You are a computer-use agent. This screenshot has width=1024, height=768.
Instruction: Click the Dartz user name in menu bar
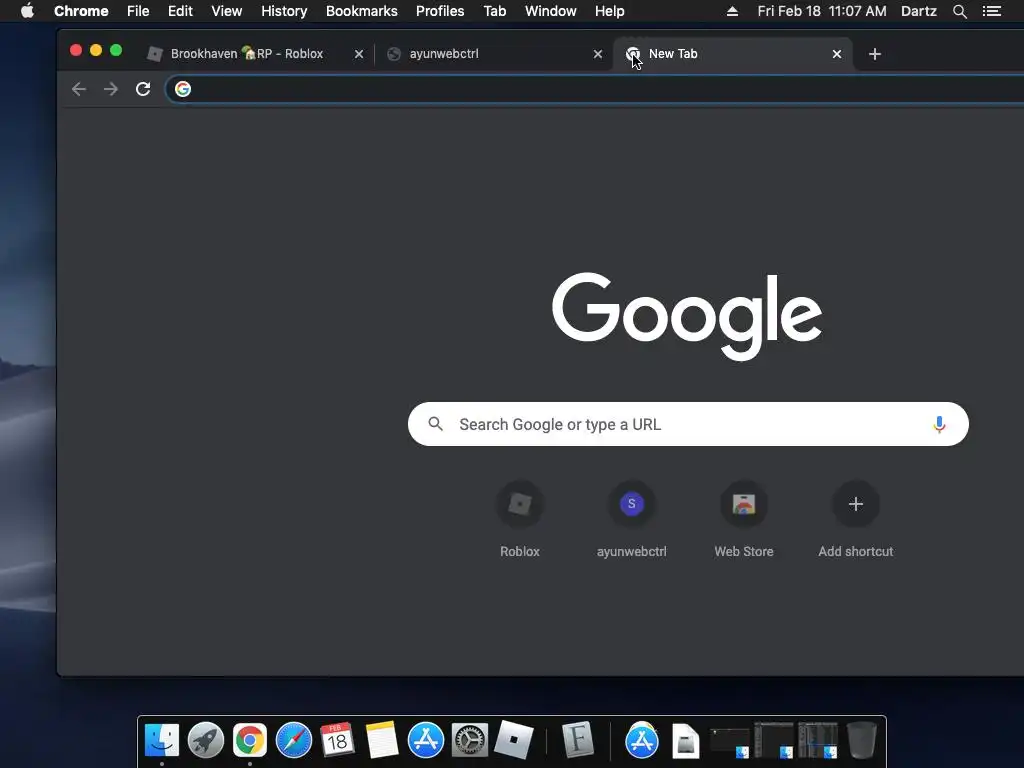pyautogui.click(x=919, y=11)
